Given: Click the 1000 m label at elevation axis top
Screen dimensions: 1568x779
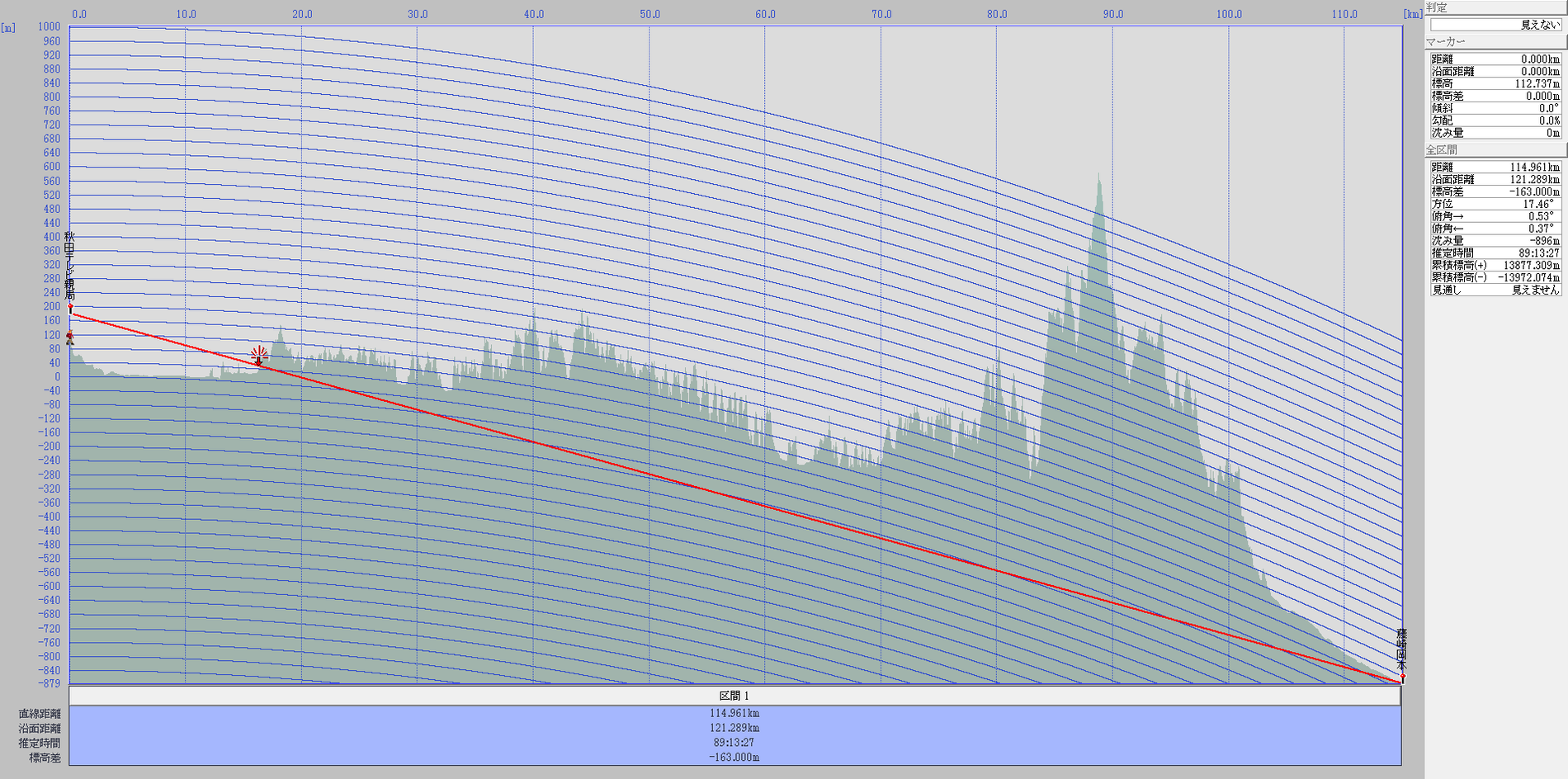Looking at the screenshot, I should coord(50,26).
